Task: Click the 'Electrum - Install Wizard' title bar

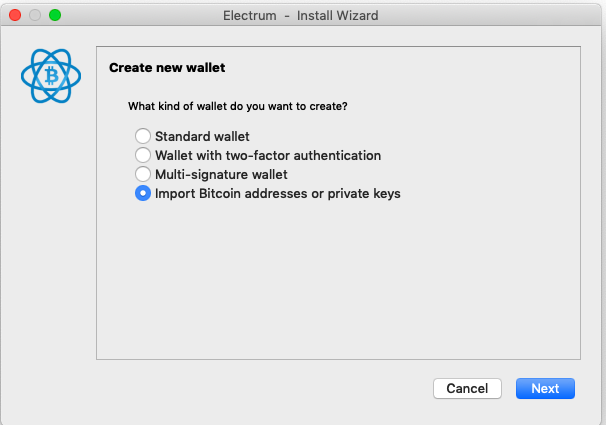Action: (301, 15)
